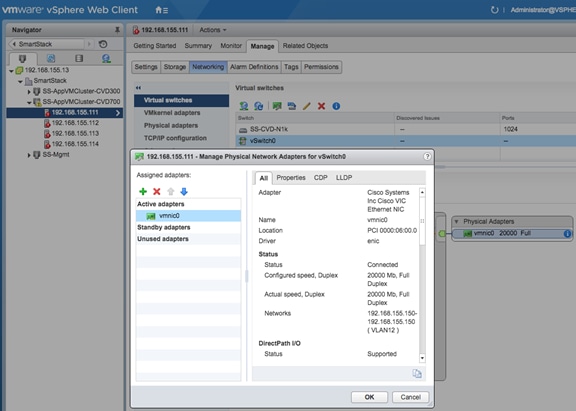The width and height of the screenshot is (576, 411).
Task: Click Cancel button in dialog
Action: click(410, 397)
